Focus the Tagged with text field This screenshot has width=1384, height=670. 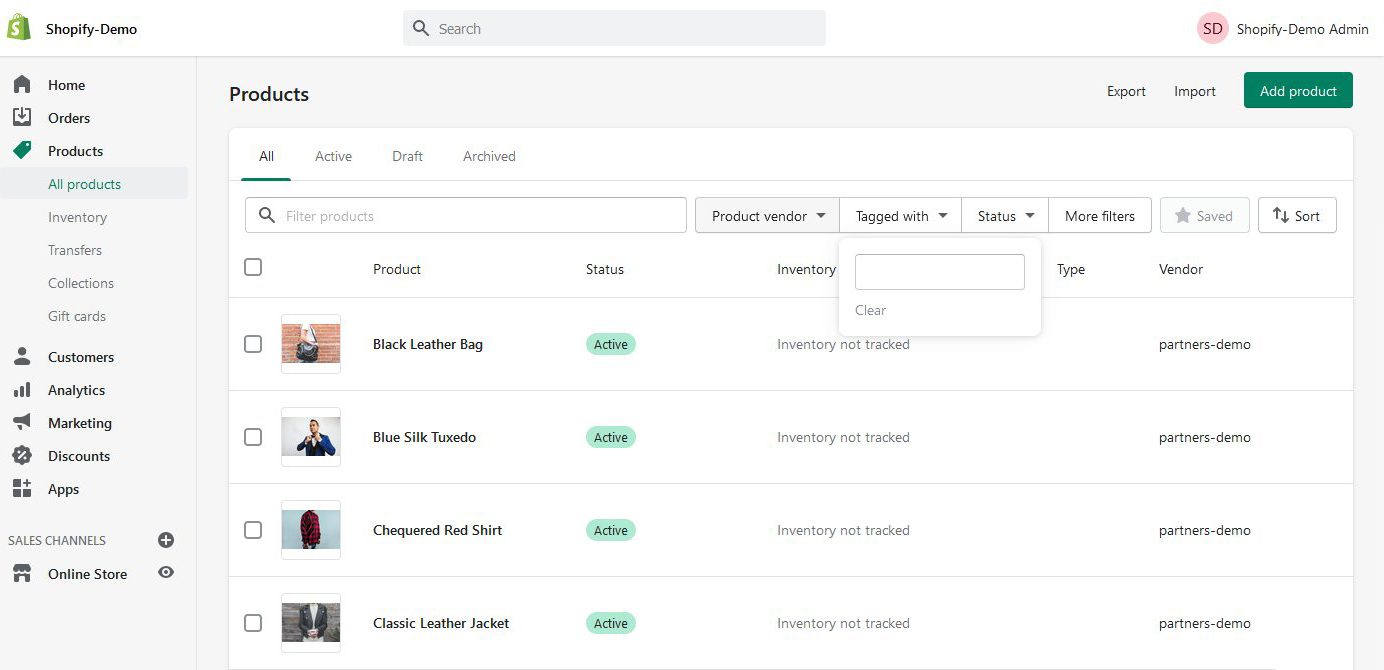click(x=939, y=272)
